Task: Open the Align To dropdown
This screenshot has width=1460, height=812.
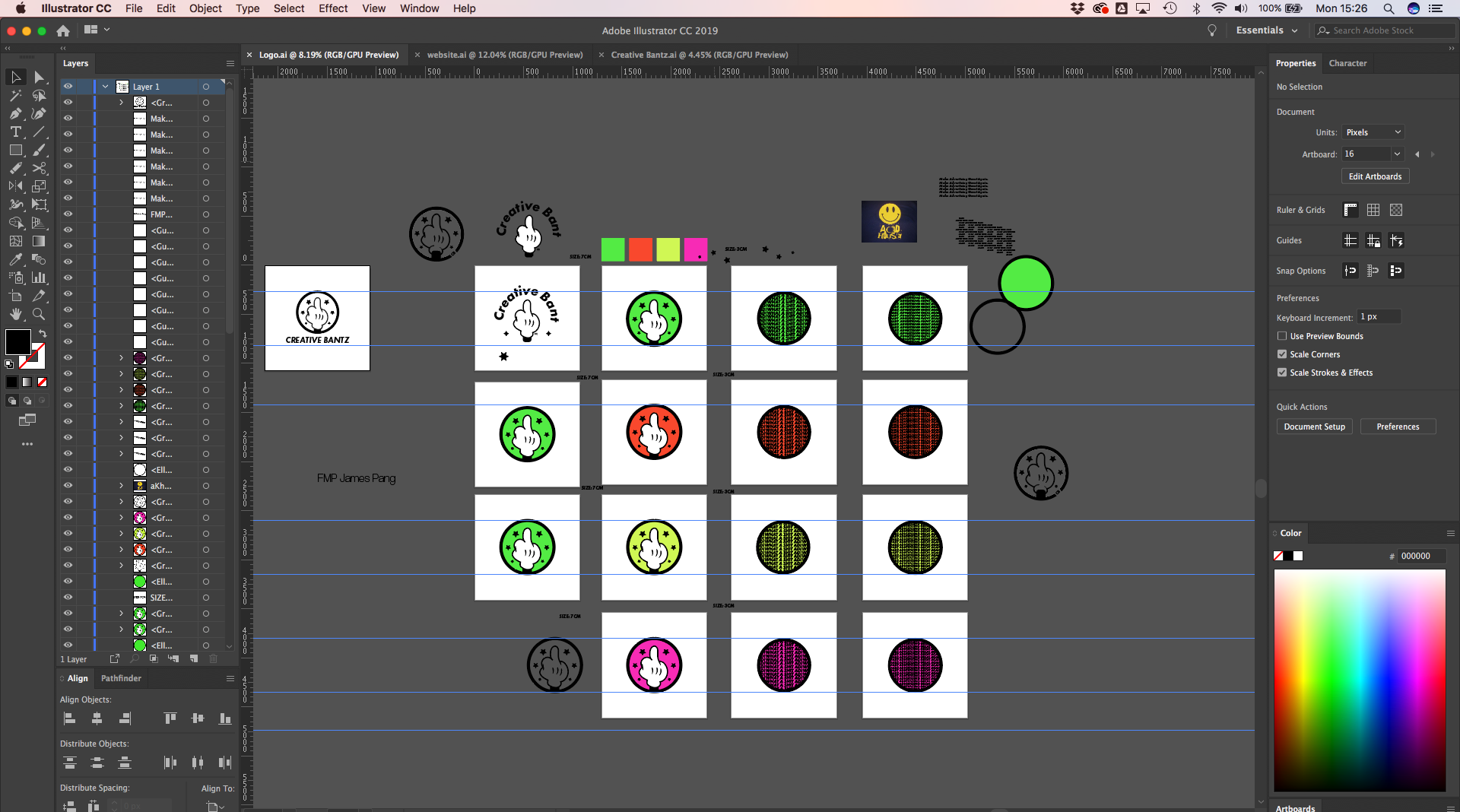Action: (216, 806)
